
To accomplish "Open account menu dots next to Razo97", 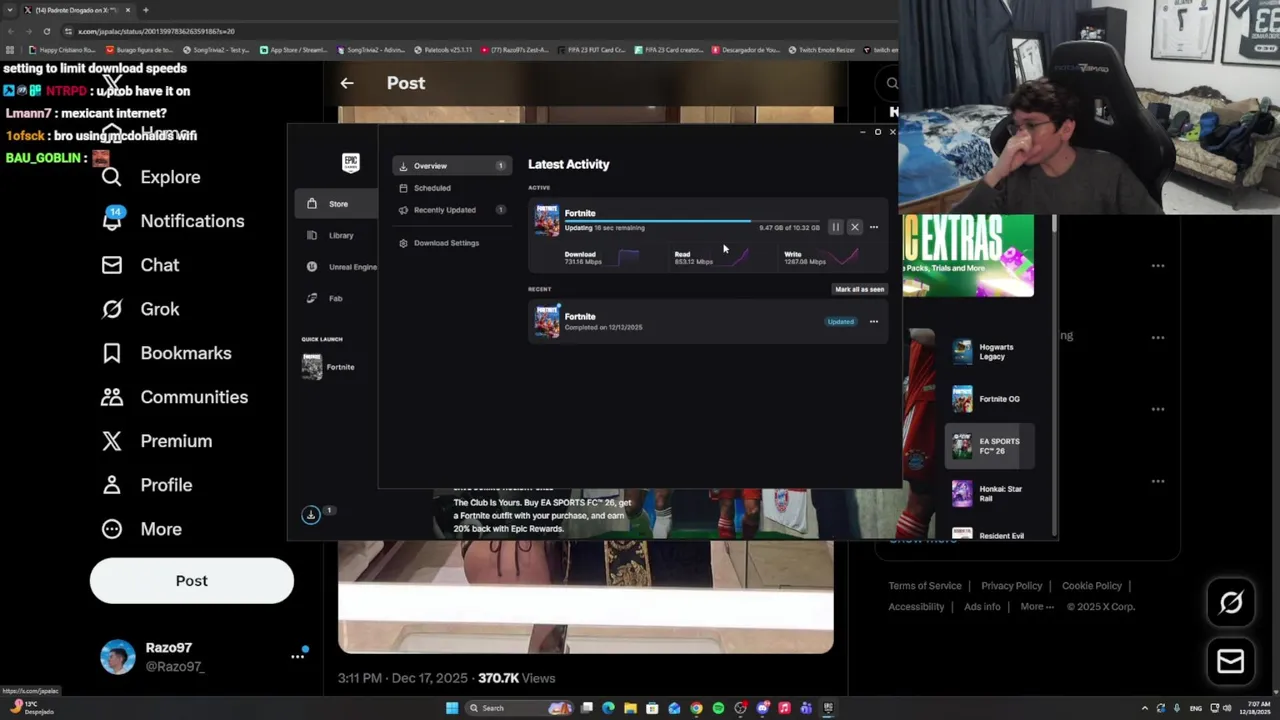I will (x=297, y=657).
